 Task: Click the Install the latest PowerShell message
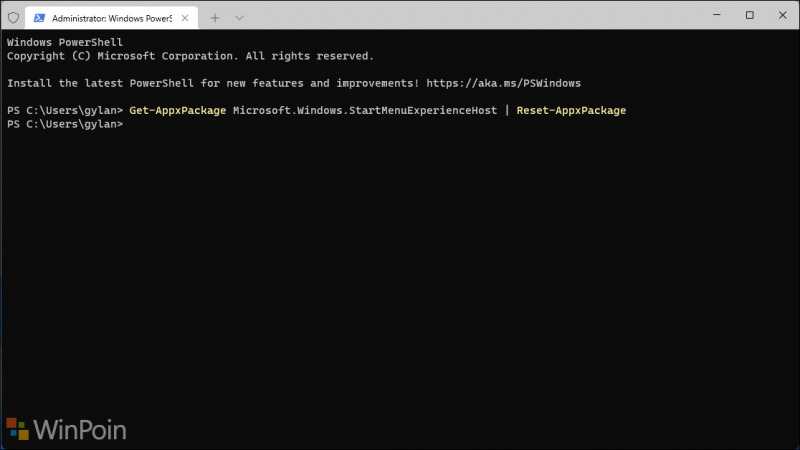[213, 83]
